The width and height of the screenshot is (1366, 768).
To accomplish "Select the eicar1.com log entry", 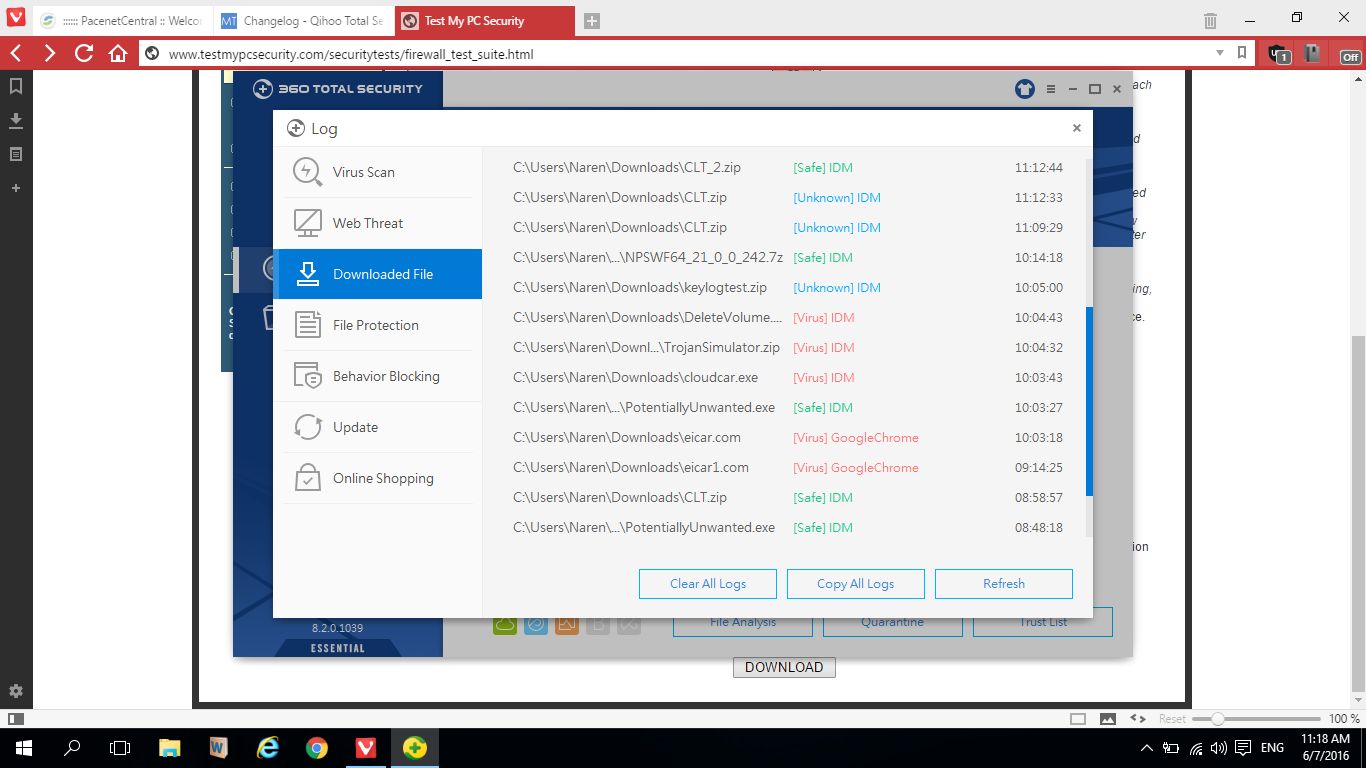I will [x=788, y=468].
